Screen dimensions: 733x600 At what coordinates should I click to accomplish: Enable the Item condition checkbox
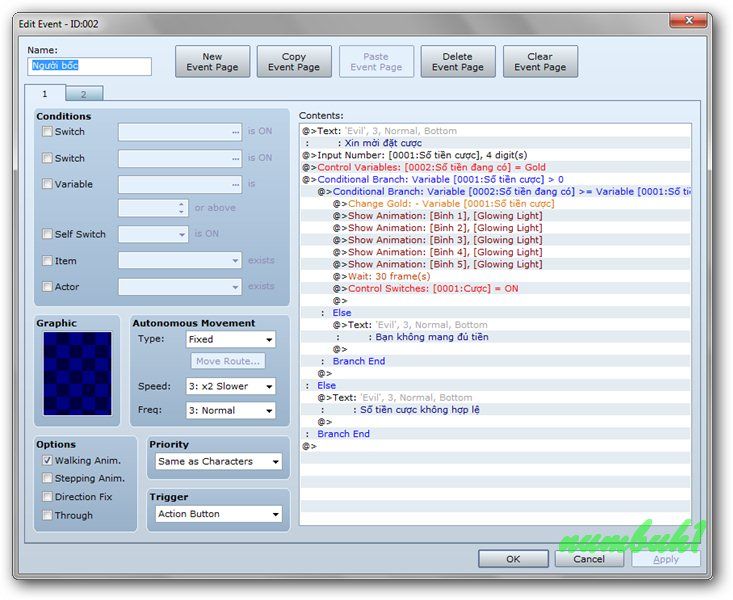[47, 260]
